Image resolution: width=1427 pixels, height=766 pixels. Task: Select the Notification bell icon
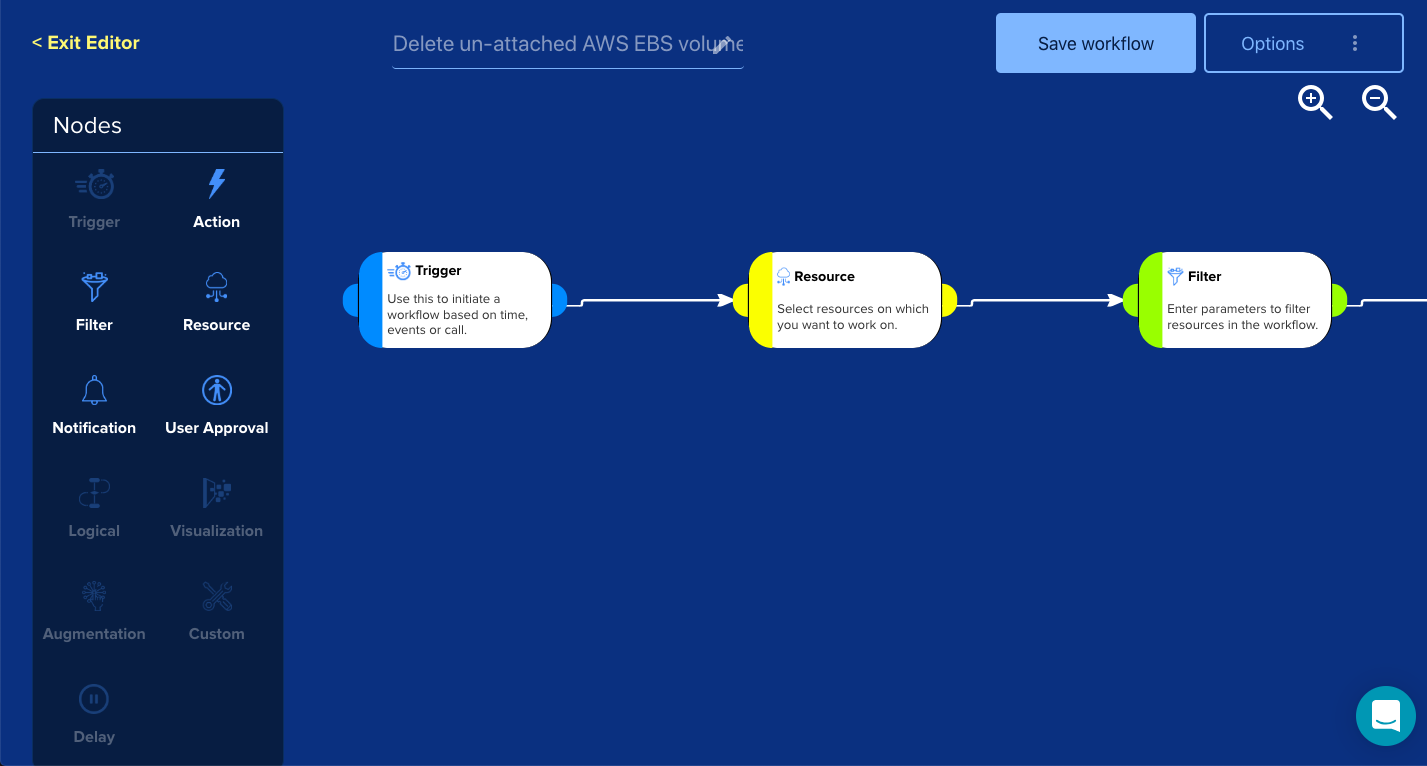click(x=94, y=390)
